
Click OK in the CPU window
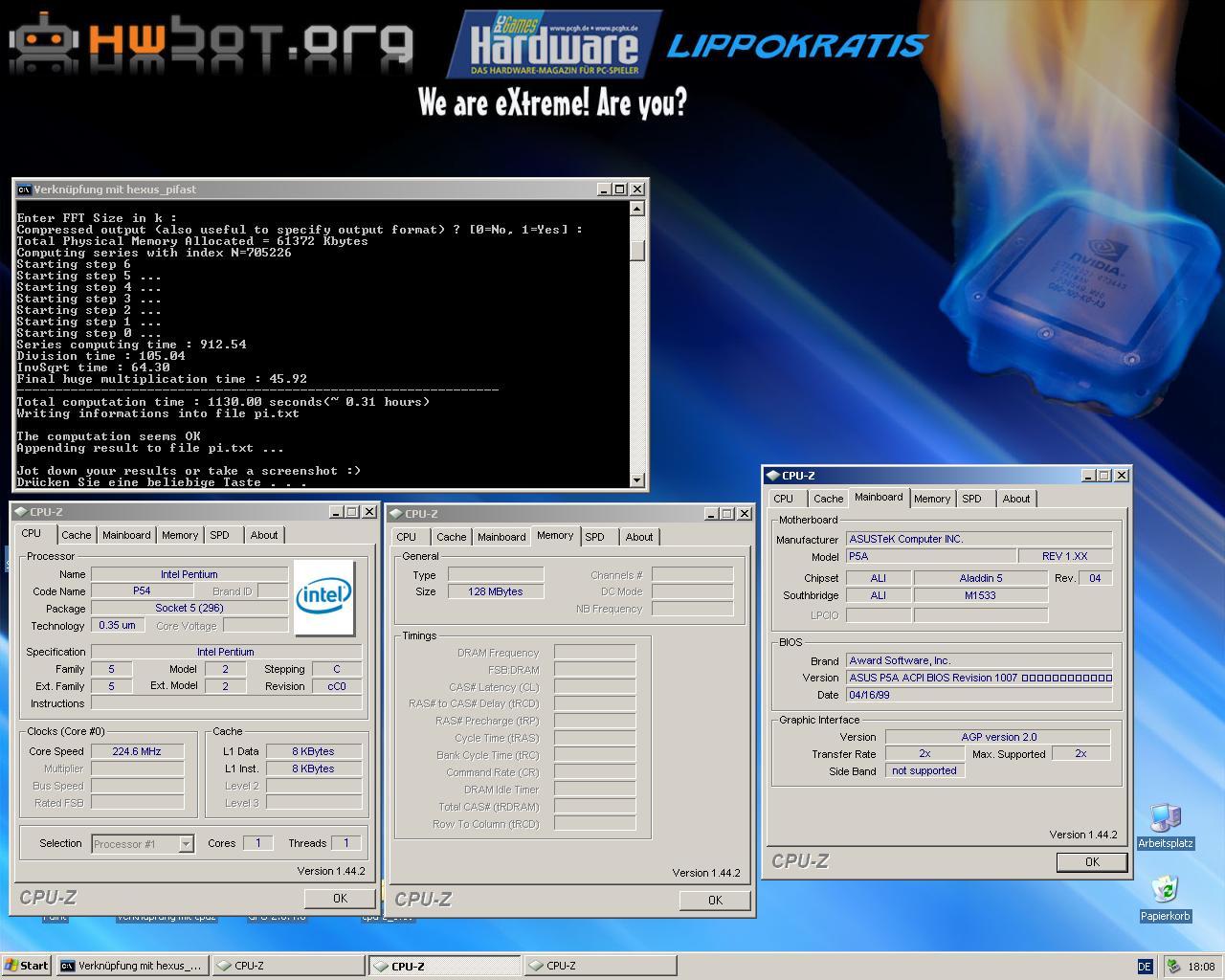coord(340,899)
